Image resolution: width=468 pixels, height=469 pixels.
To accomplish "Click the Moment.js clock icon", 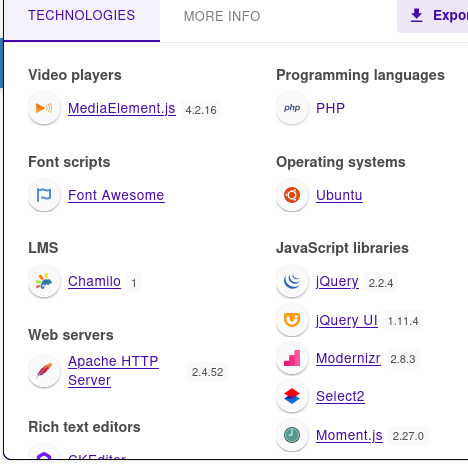I will click(292, 435).
